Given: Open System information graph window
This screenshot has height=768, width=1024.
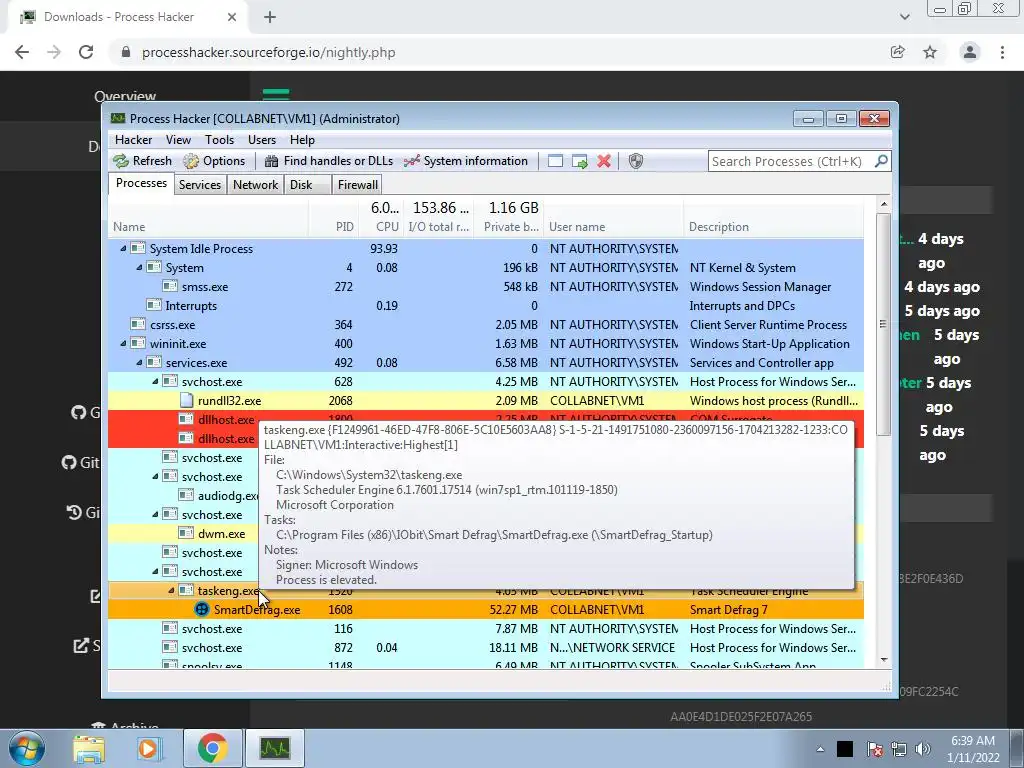Looking at the screenshot, I should pos(466,161).
